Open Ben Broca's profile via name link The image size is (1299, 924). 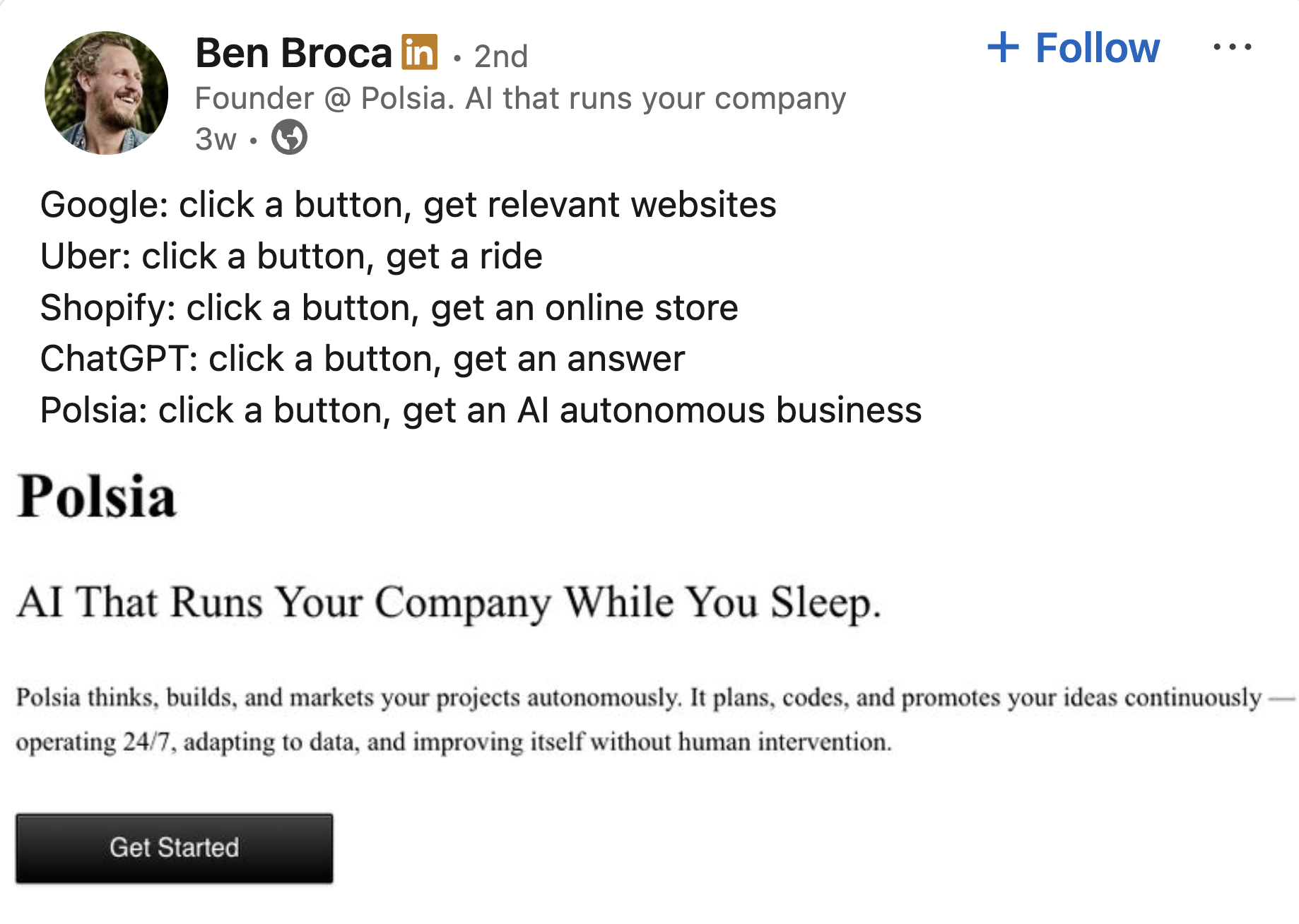(x=293, y=49)
